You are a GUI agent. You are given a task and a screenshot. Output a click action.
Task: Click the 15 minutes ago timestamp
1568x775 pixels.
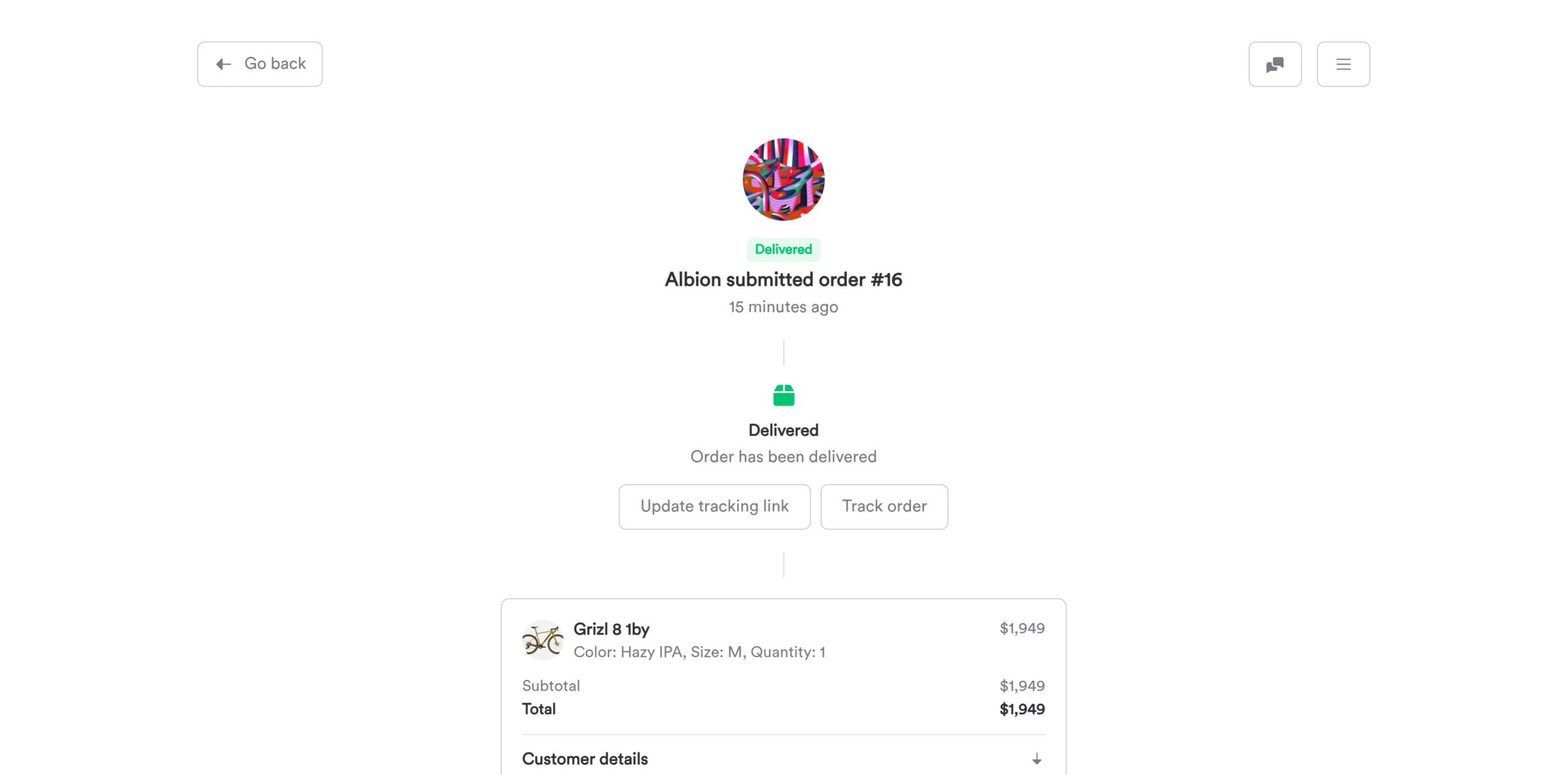[783, 307]
